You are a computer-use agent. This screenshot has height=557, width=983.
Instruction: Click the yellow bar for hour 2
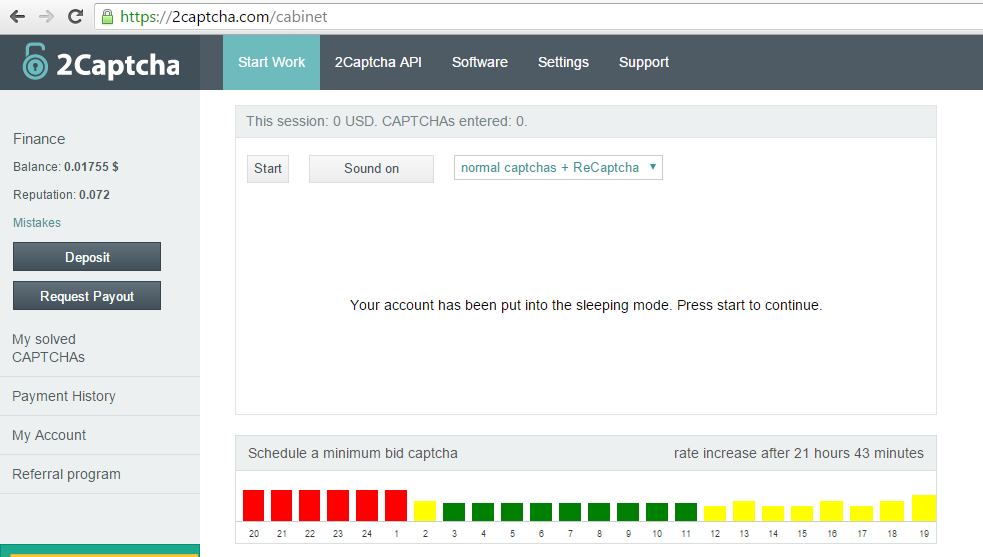click(x=425, y=511)
